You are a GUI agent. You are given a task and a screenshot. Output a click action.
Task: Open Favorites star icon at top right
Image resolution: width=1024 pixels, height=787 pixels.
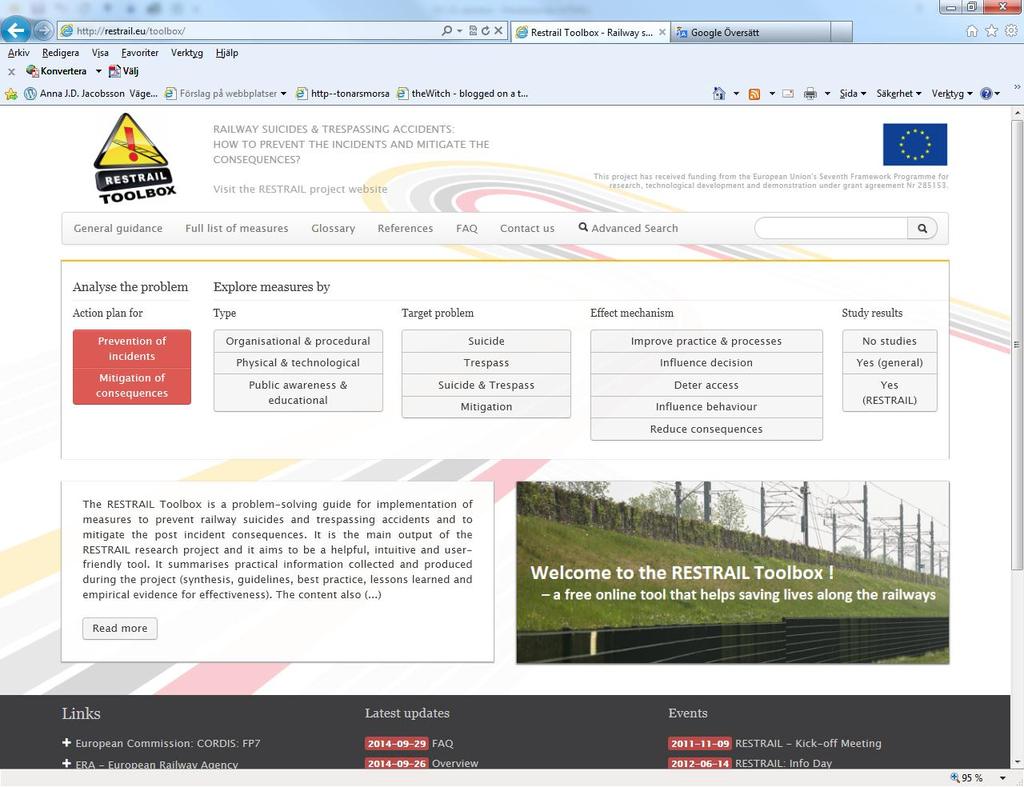pyautogui.click(x=991, y=31)
